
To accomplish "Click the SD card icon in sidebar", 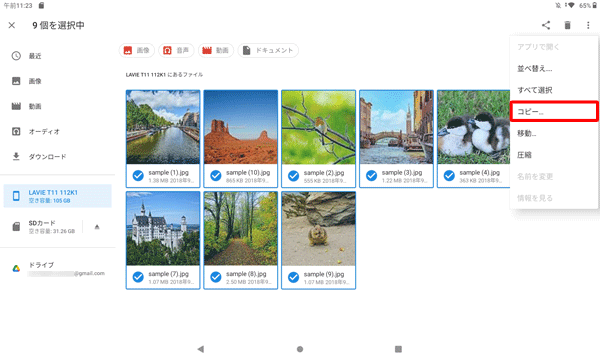I will (x=16, y=226).
